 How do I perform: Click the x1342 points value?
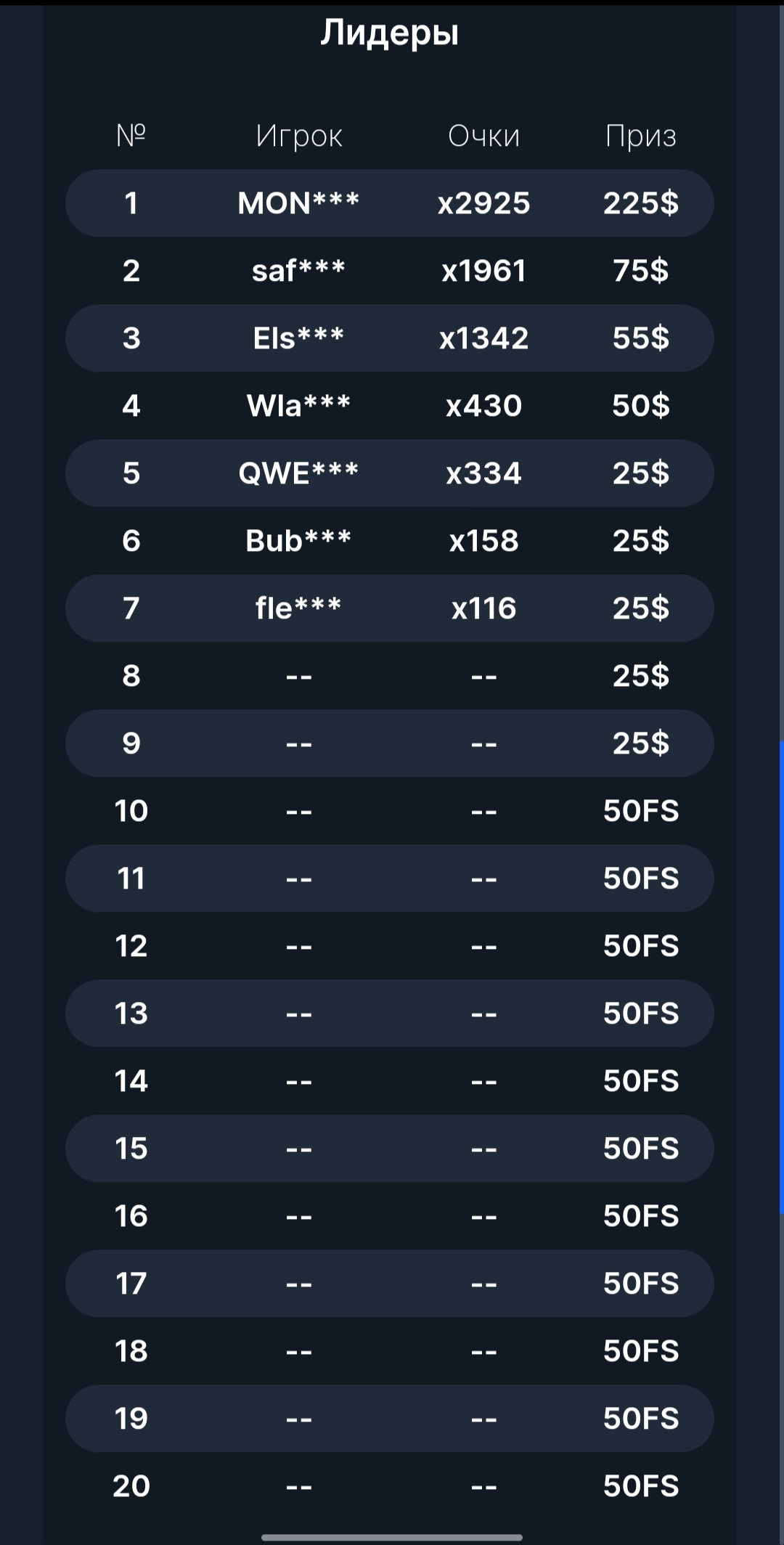pos(483,338)
